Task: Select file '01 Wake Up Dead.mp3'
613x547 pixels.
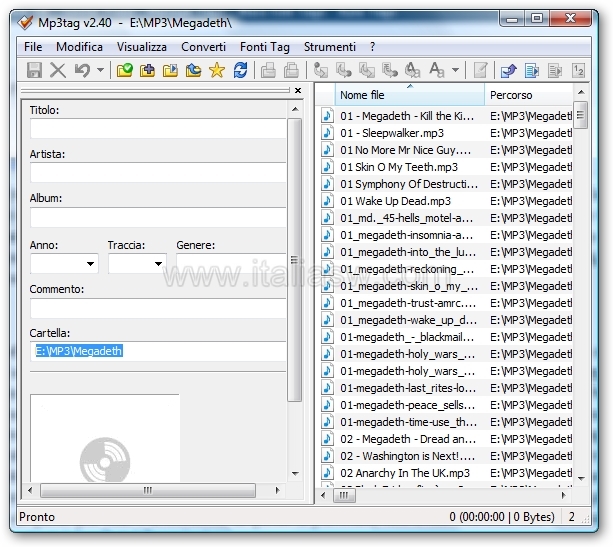Action: 395,201
